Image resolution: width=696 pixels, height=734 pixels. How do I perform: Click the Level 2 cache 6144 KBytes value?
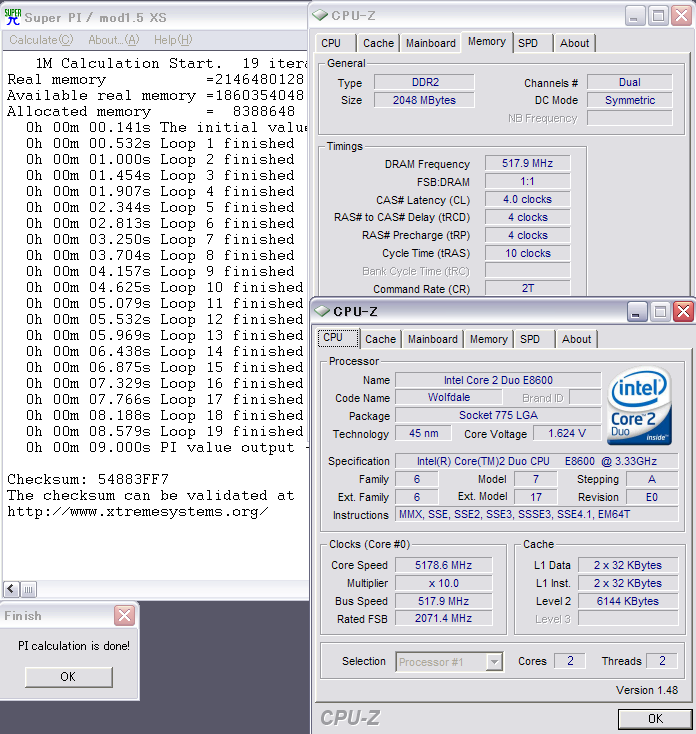[x=628, y=601]
